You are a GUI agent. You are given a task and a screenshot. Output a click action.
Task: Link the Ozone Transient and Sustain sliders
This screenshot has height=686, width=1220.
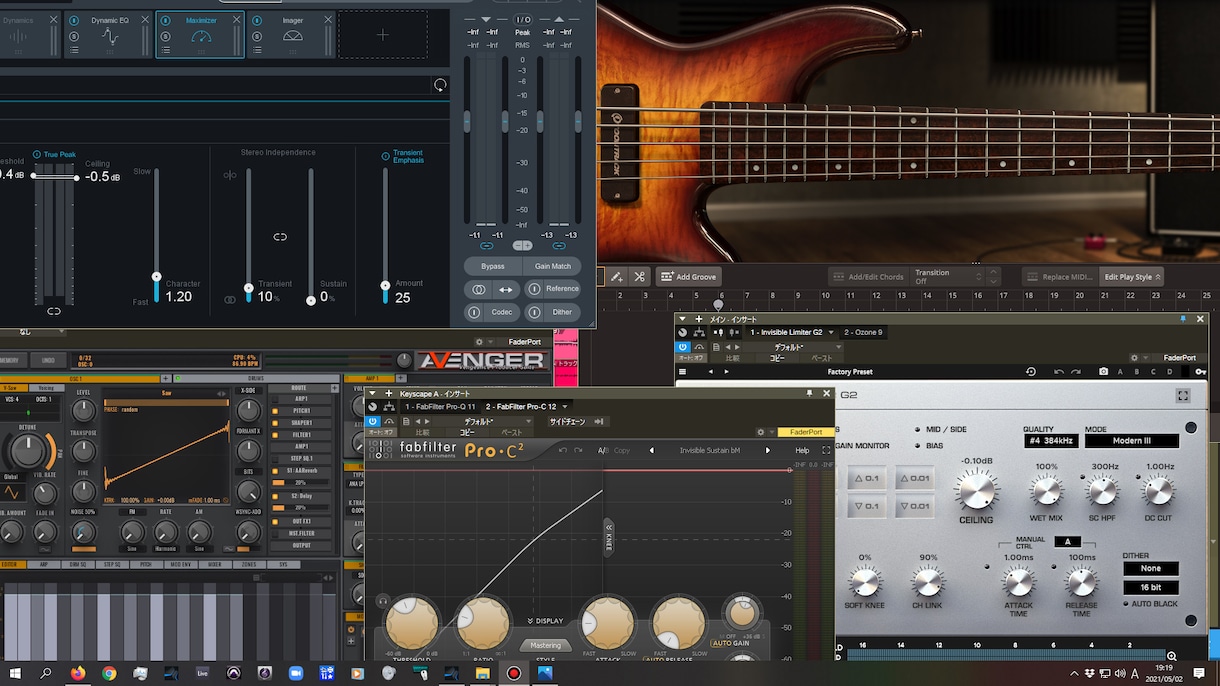(280, 237)
